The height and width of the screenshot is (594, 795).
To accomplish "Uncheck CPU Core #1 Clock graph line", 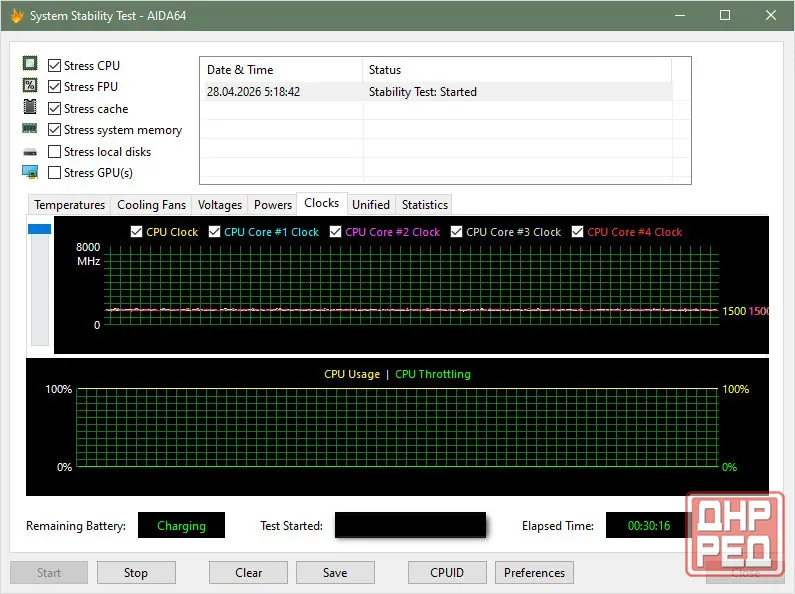I will point(214,232).
